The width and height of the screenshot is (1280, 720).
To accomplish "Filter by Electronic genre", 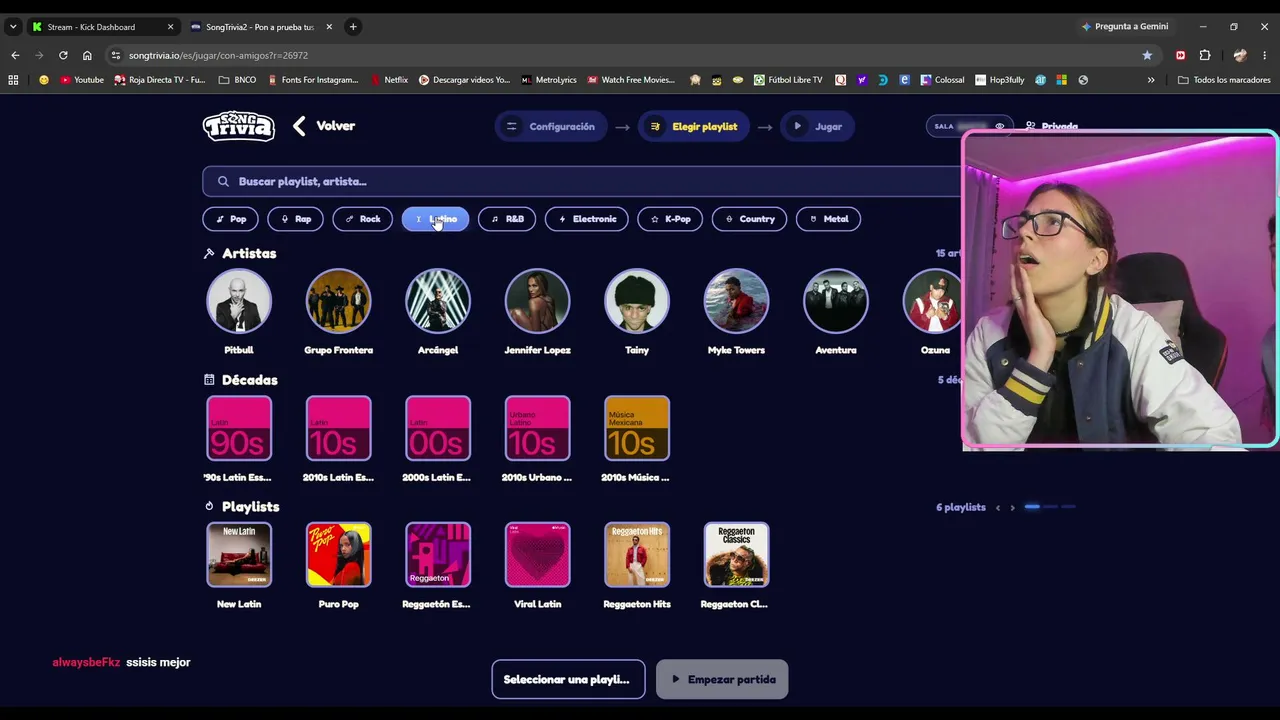I will [x=586, y=219].
